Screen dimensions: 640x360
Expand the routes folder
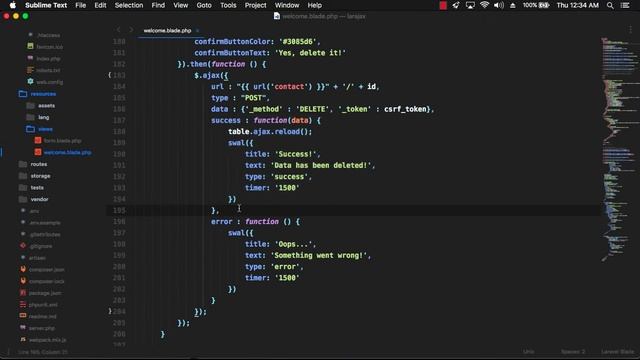[23, 164]
